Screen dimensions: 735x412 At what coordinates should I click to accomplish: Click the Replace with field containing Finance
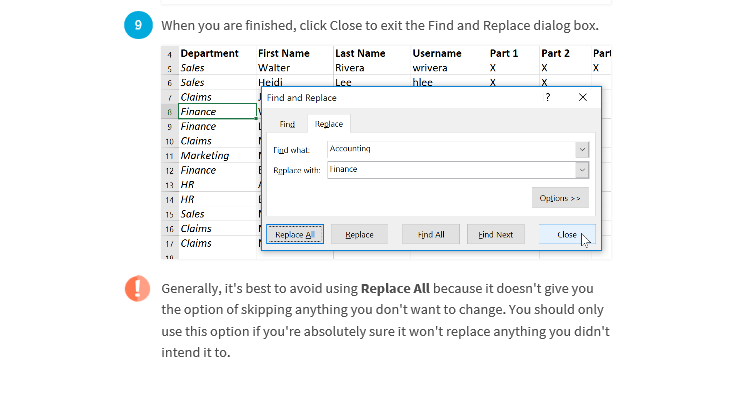[x=451, y=170]
